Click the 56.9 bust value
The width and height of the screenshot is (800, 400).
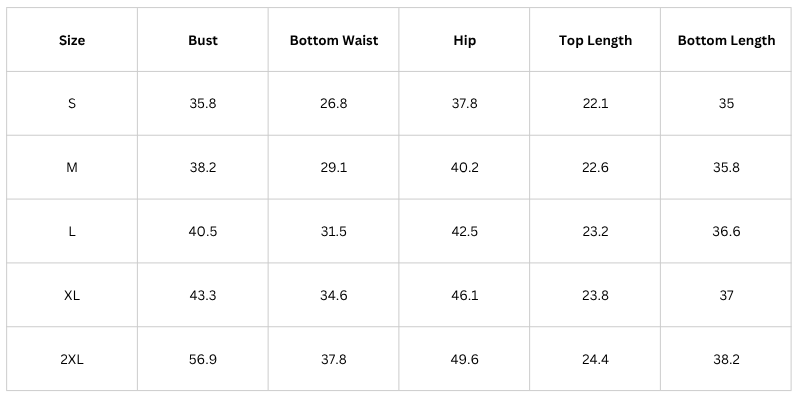[x=203, y=360]
